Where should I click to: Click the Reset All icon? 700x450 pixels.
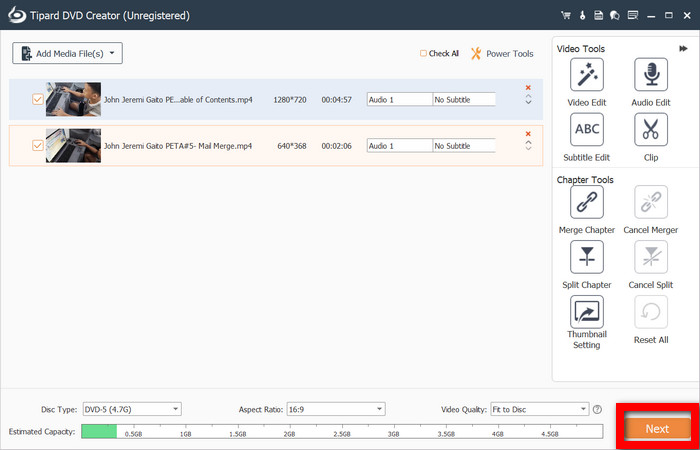click(x=651, y=312)
